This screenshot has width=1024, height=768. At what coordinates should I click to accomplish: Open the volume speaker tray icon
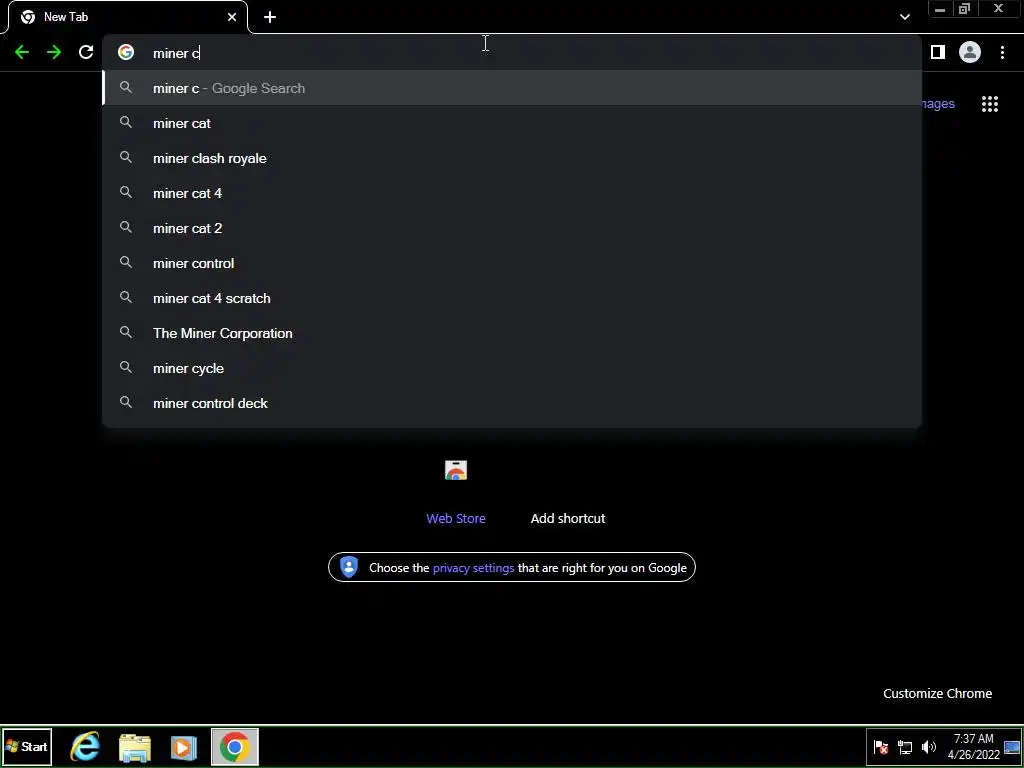pyautogui.click(x=928, y=747)
